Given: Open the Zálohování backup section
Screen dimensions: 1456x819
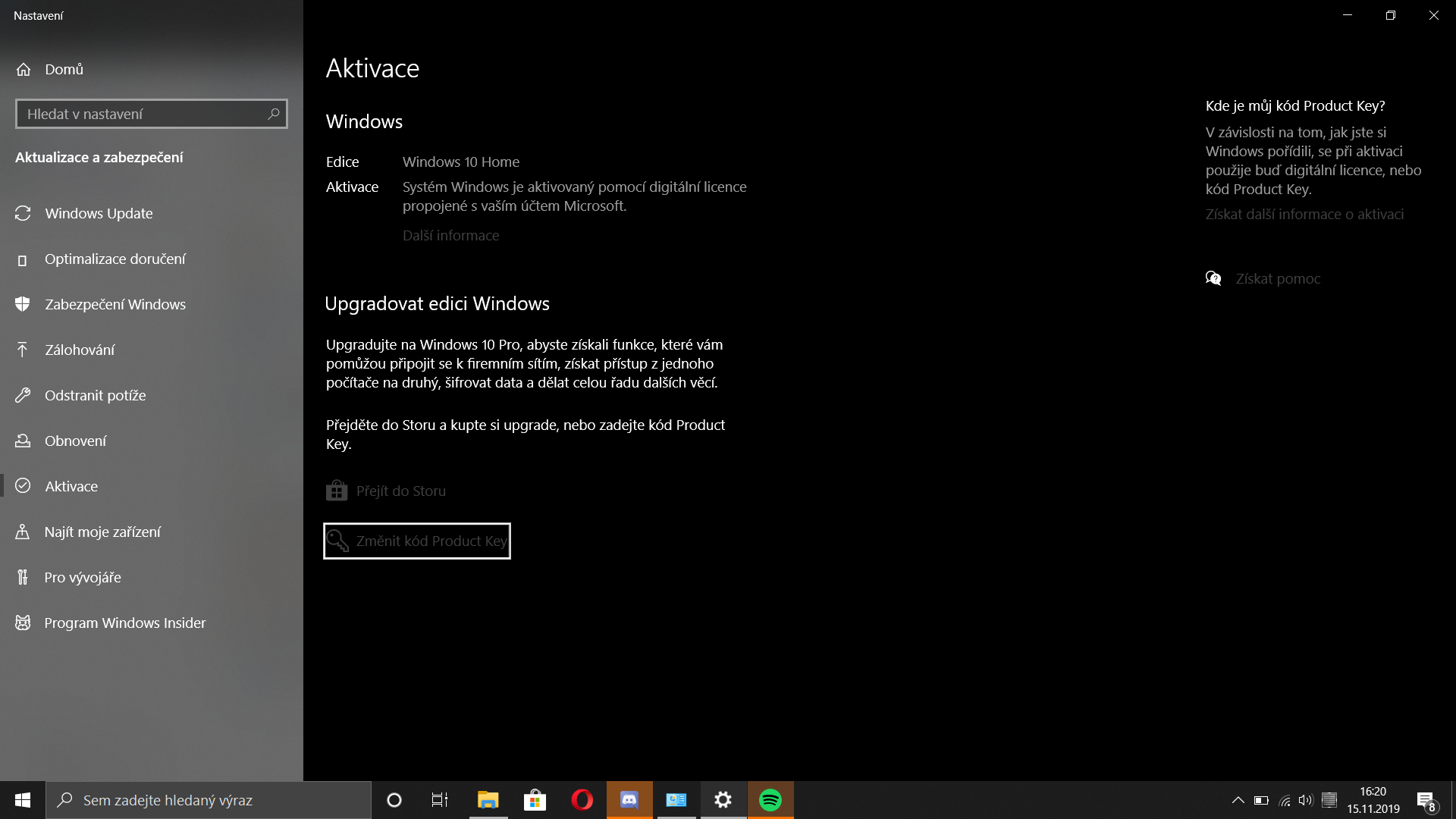Looking at the screenshot, I should pyautogui.click(x=80, y=350).
